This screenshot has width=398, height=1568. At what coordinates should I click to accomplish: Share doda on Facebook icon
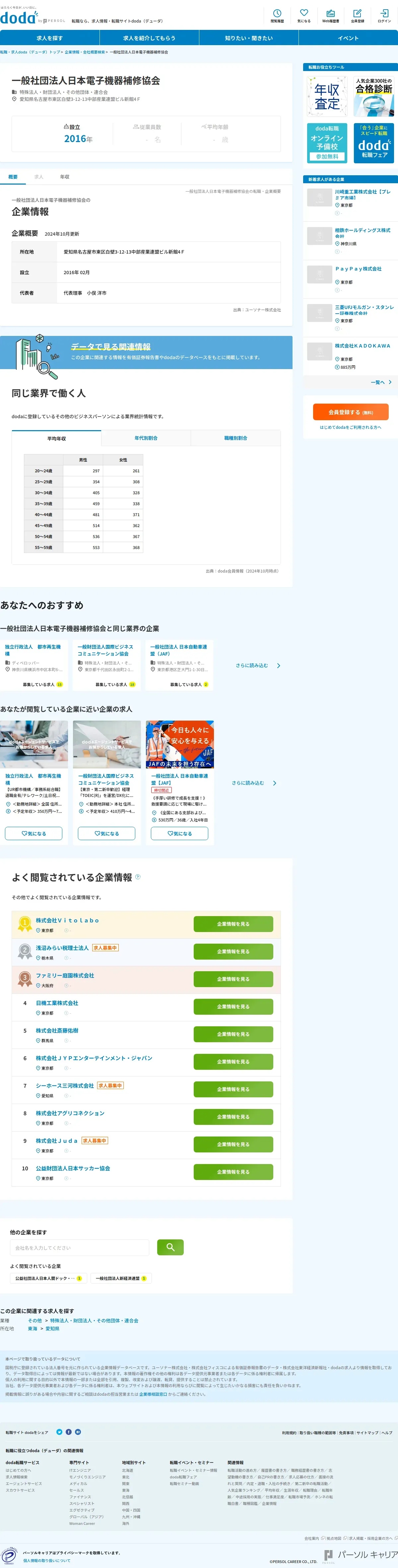coord(69,1432)
